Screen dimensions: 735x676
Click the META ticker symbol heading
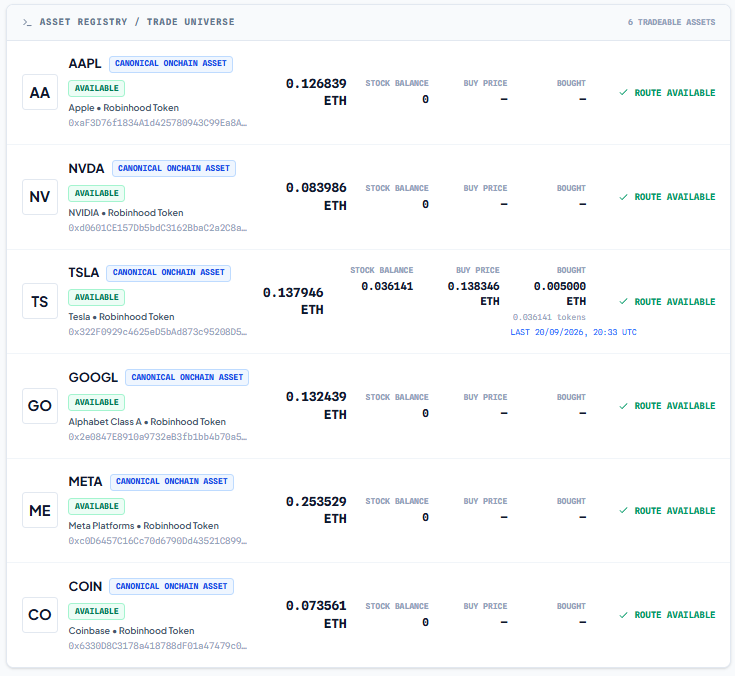click(x=85, y=482)
